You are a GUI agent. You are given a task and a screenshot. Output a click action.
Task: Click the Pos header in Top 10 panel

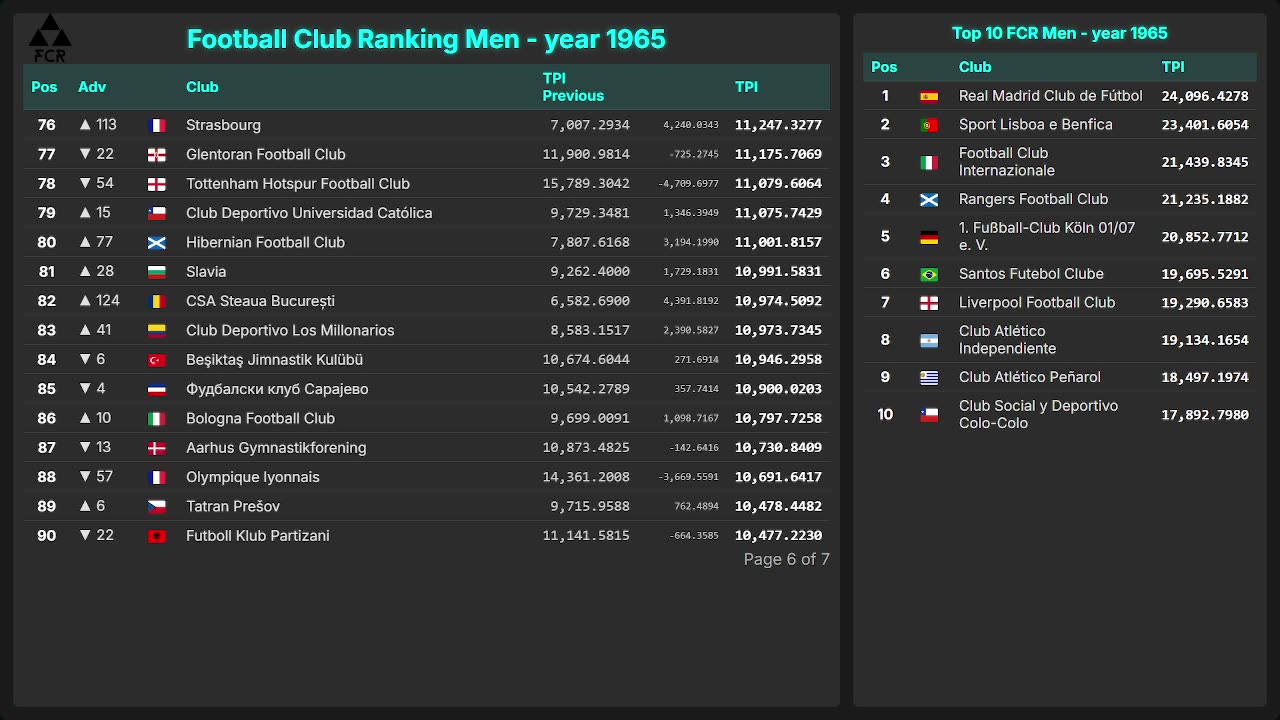(x=884, y=67)
